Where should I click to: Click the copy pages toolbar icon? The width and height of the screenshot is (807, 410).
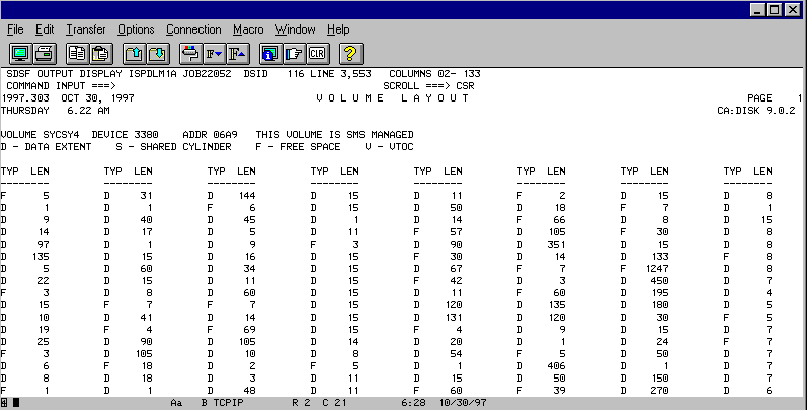tap(78, 54)
